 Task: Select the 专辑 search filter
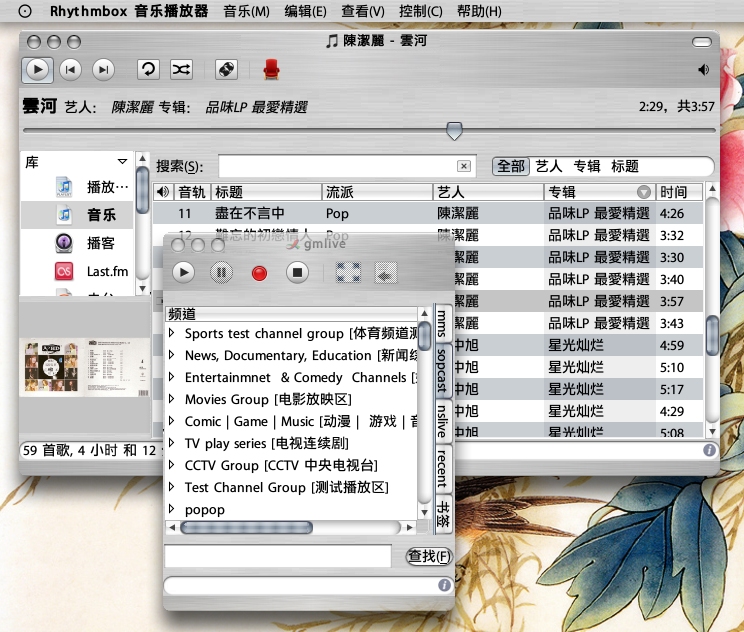pos(587,166)
